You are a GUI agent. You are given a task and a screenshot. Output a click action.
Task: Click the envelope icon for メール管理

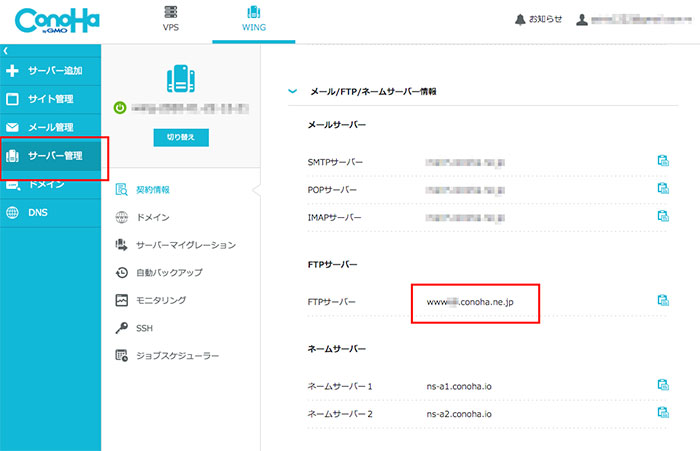click(12, 127)
